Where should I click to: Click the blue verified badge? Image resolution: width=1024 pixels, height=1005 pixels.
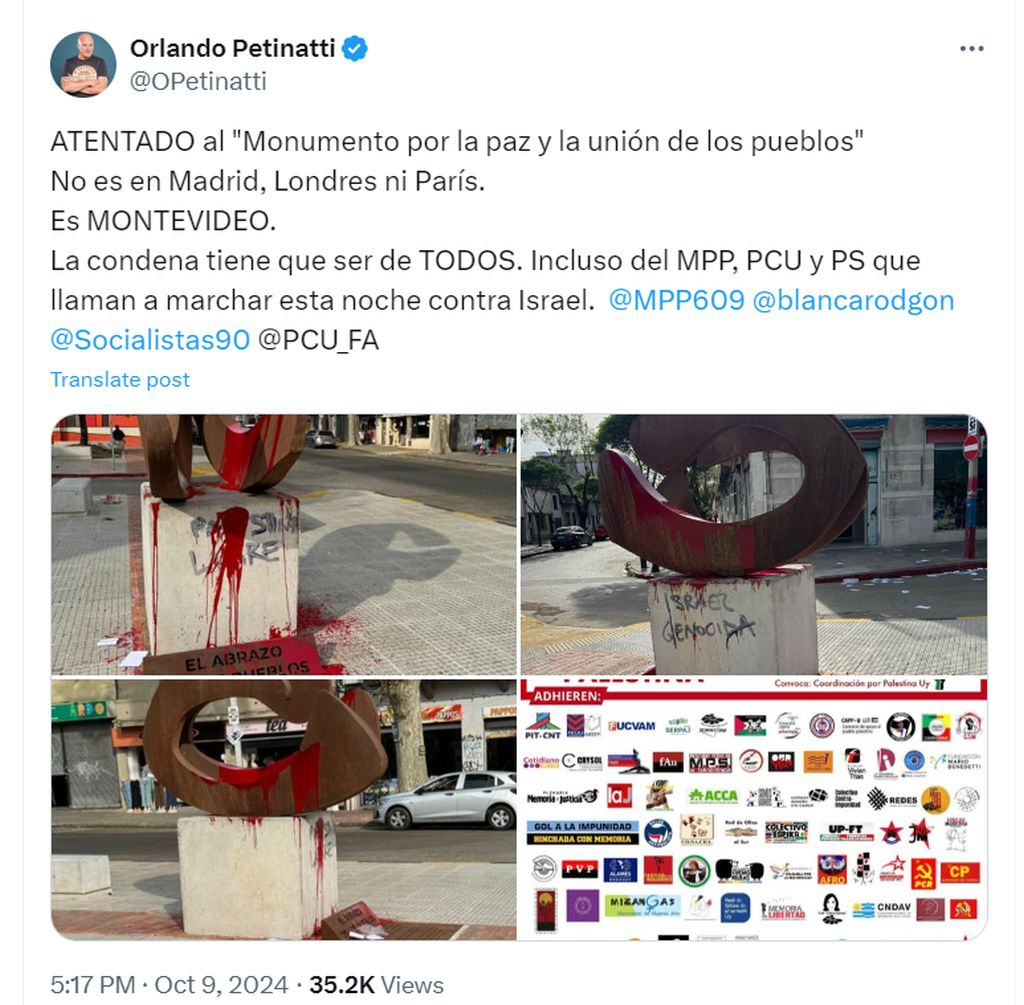click(355, 49)
